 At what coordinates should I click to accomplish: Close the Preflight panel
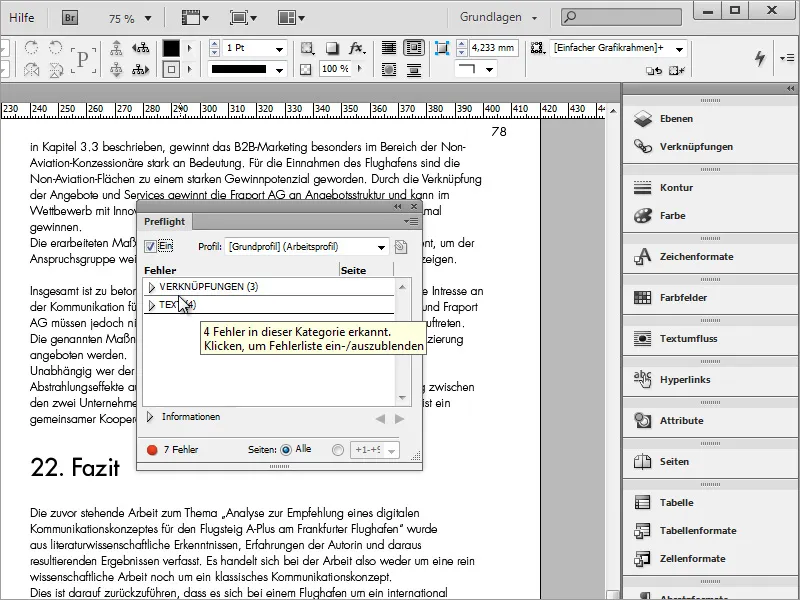414,207
